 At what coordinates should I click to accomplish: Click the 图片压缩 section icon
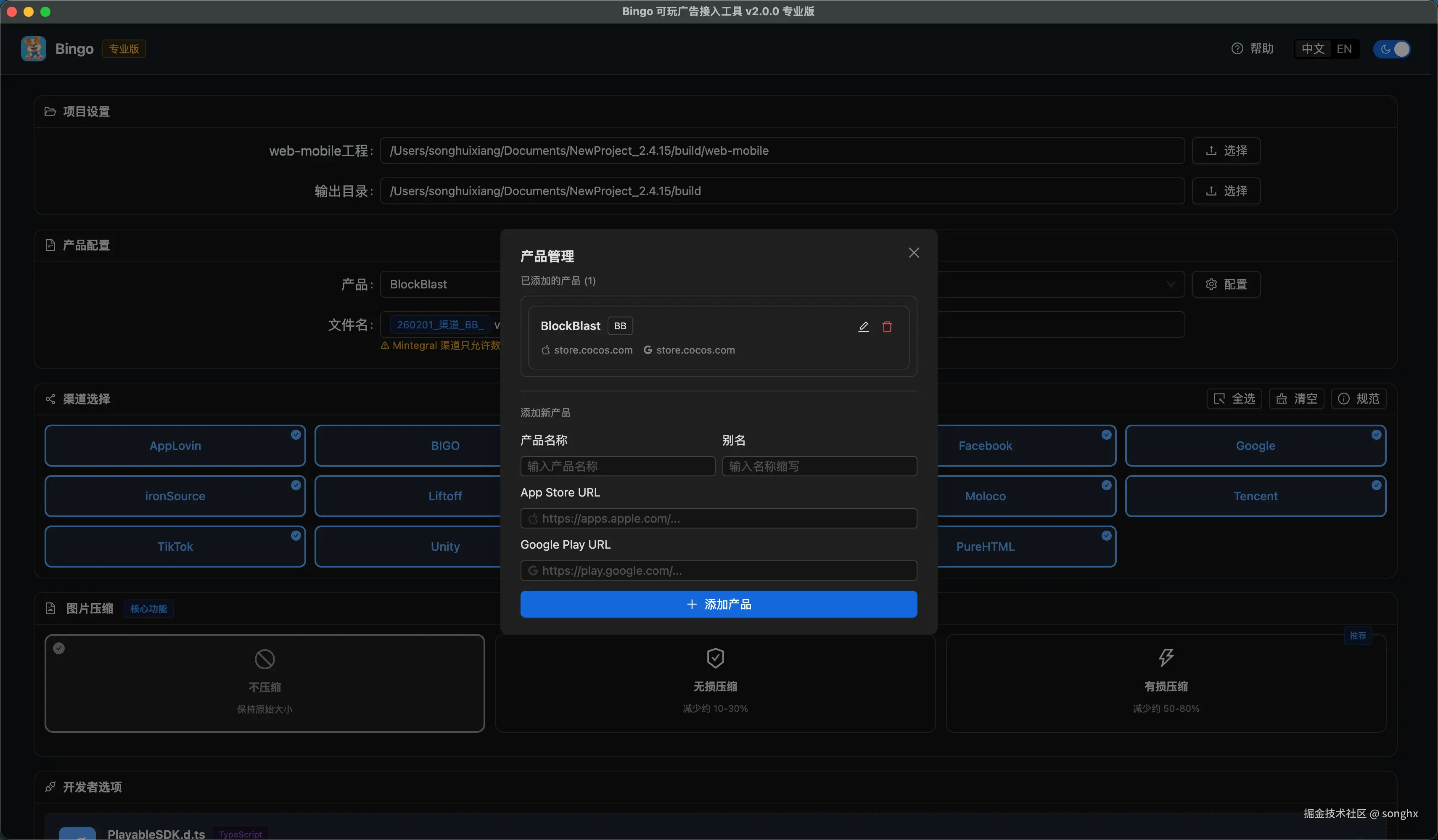point(50,608)
